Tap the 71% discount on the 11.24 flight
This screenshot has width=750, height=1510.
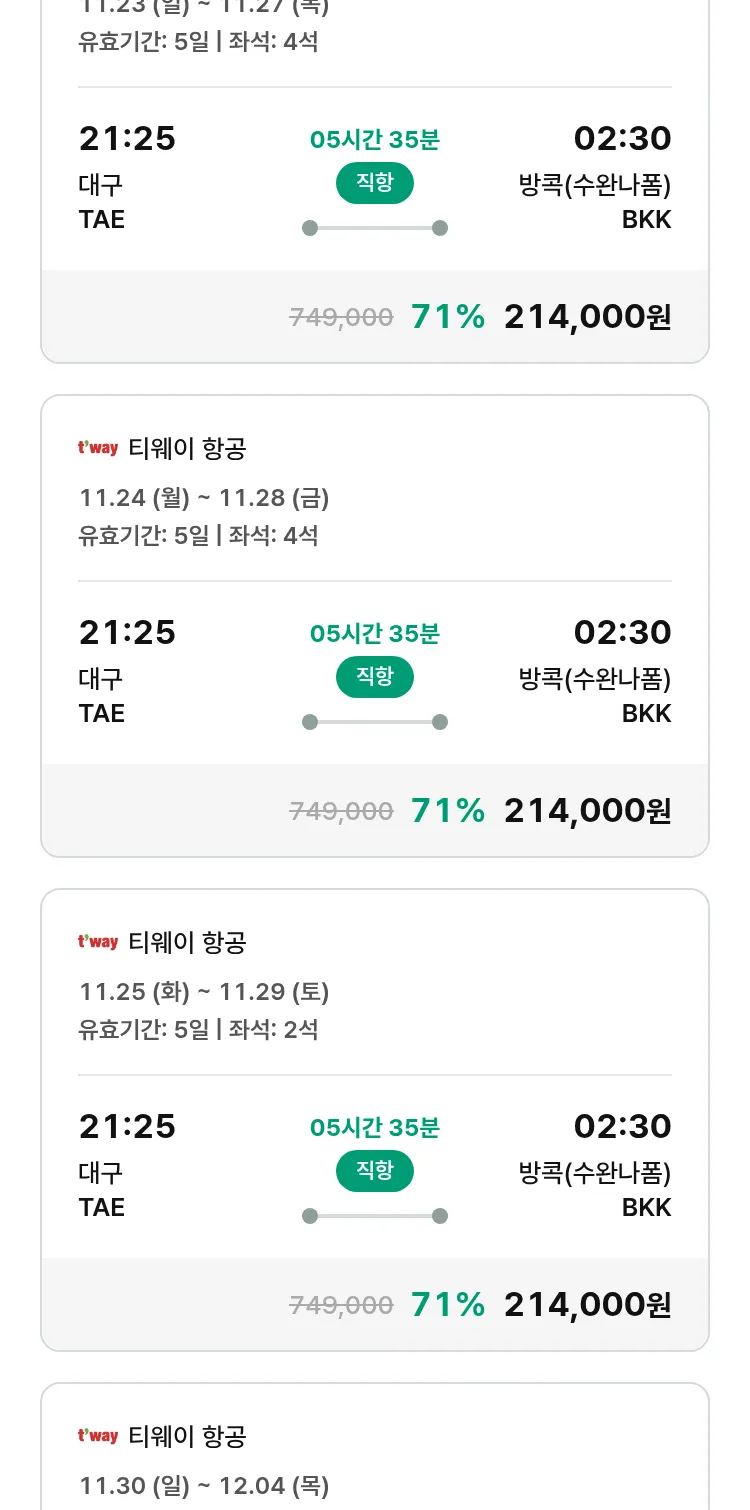pos(448,811)
